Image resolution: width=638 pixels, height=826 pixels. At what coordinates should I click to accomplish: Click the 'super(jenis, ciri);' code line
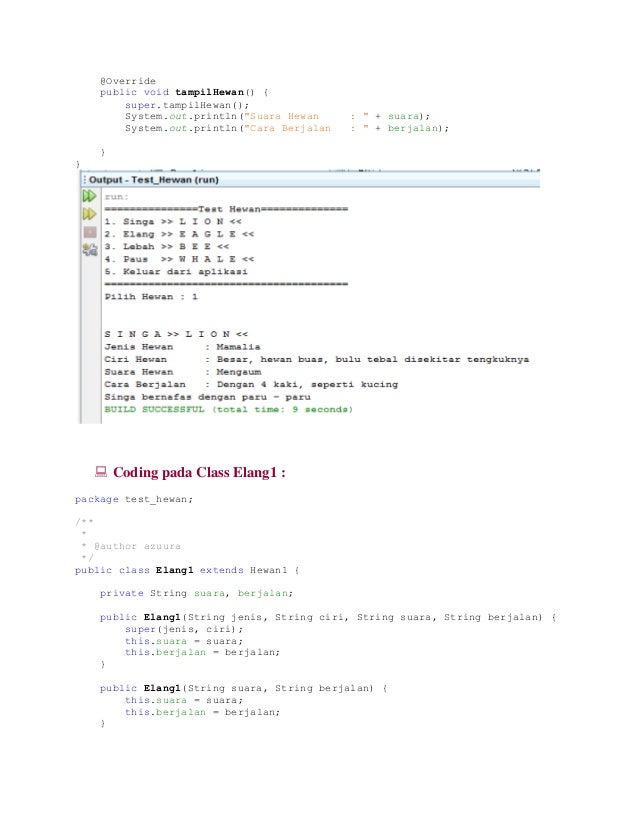(x=184, y=629)
